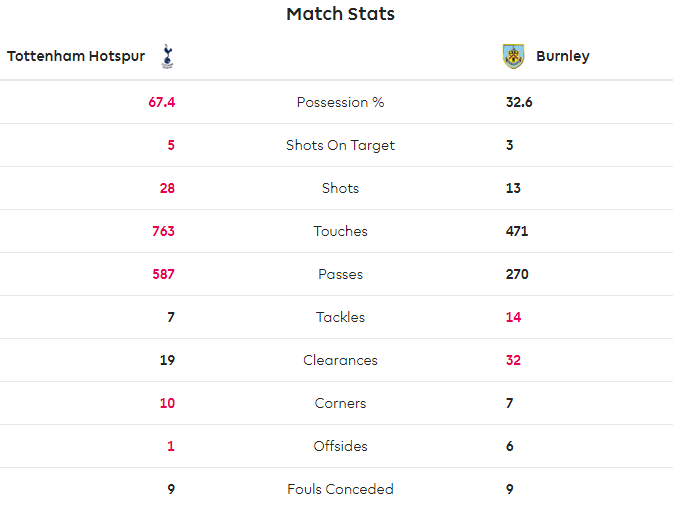Click the Burnley club crest

pos(513,56)
